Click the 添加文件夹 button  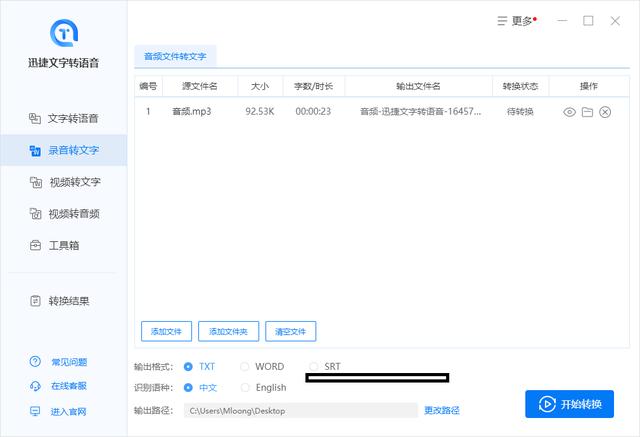228,331
